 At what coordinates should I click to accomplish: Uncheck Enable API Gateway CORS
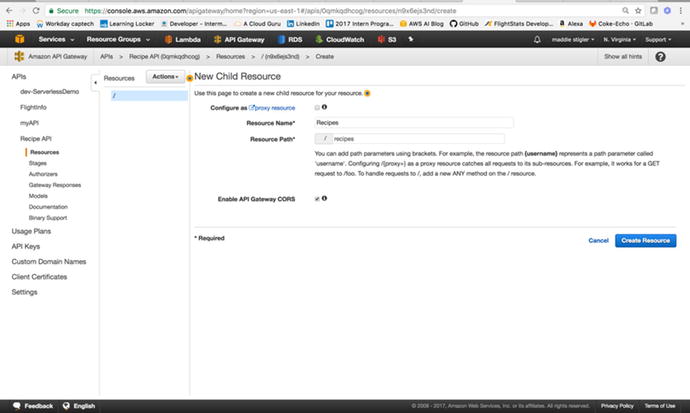[317, 199]
